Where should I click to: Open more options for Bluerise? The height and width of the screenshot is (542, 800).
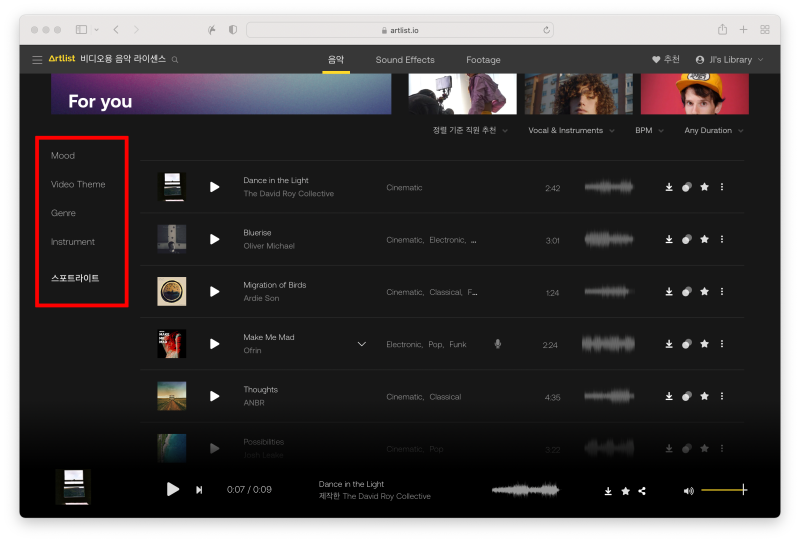point(722,239)
